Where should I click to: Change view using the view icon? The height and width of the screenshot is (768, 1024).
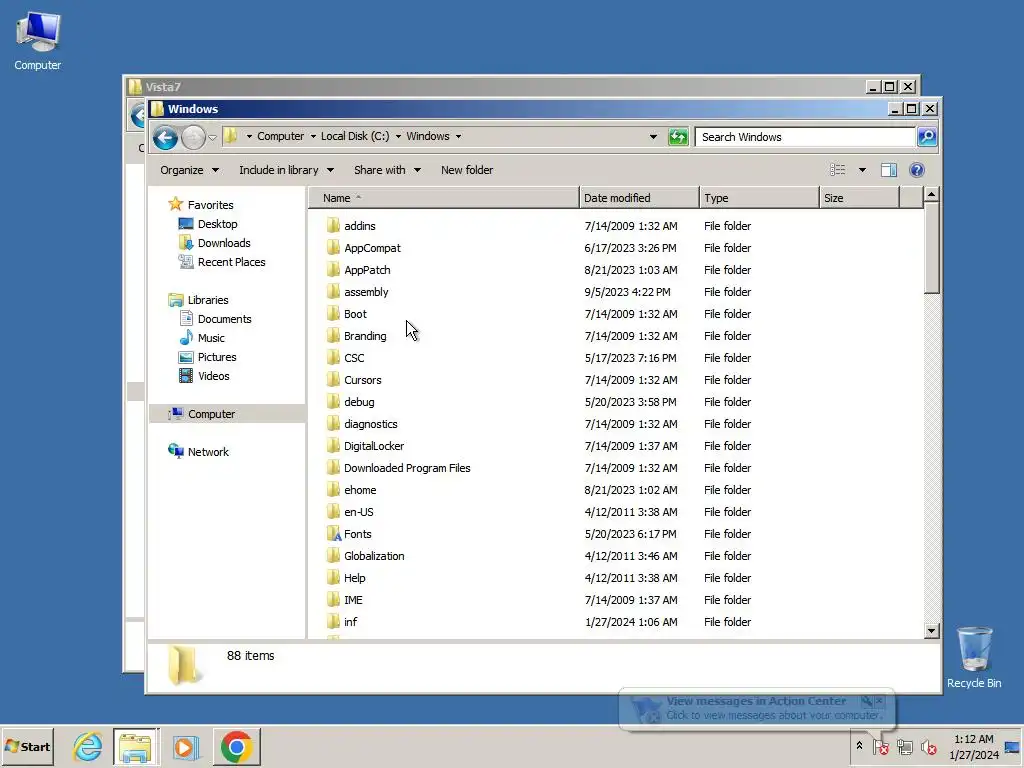(x=837, y=170)
